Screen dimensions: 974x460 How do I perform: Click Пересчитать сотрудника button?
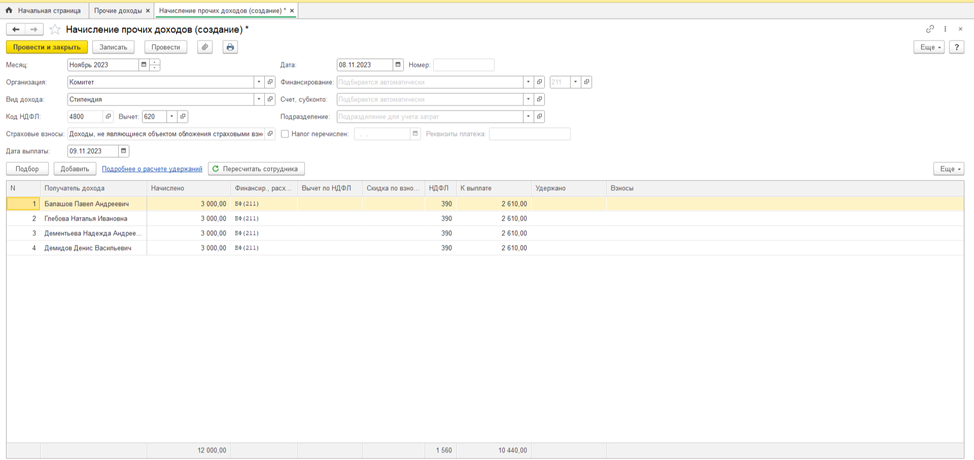tap(256, 169)
